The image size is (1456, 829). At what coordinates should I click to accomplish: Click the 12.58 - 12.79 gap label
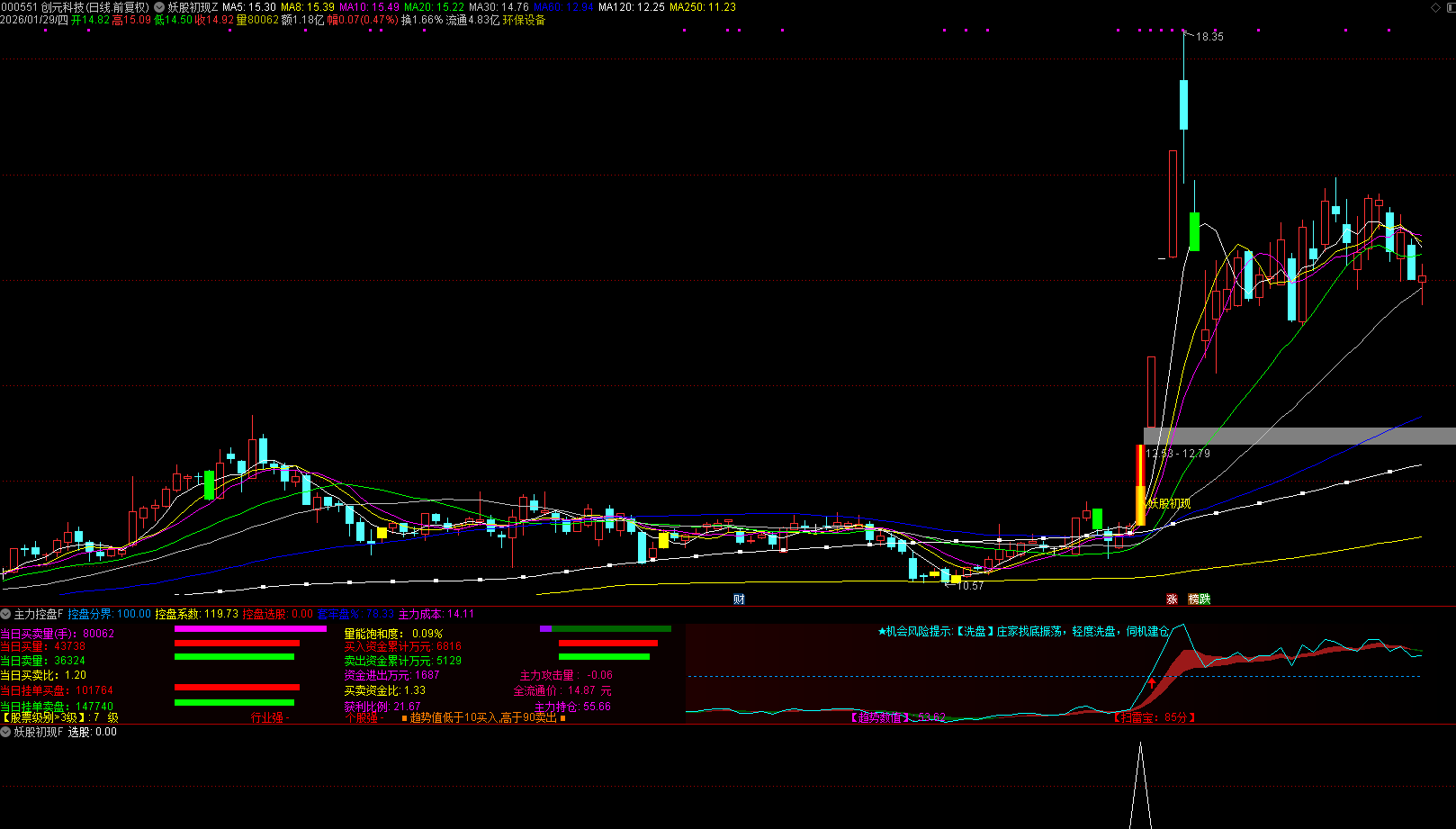pos(1178,454)
